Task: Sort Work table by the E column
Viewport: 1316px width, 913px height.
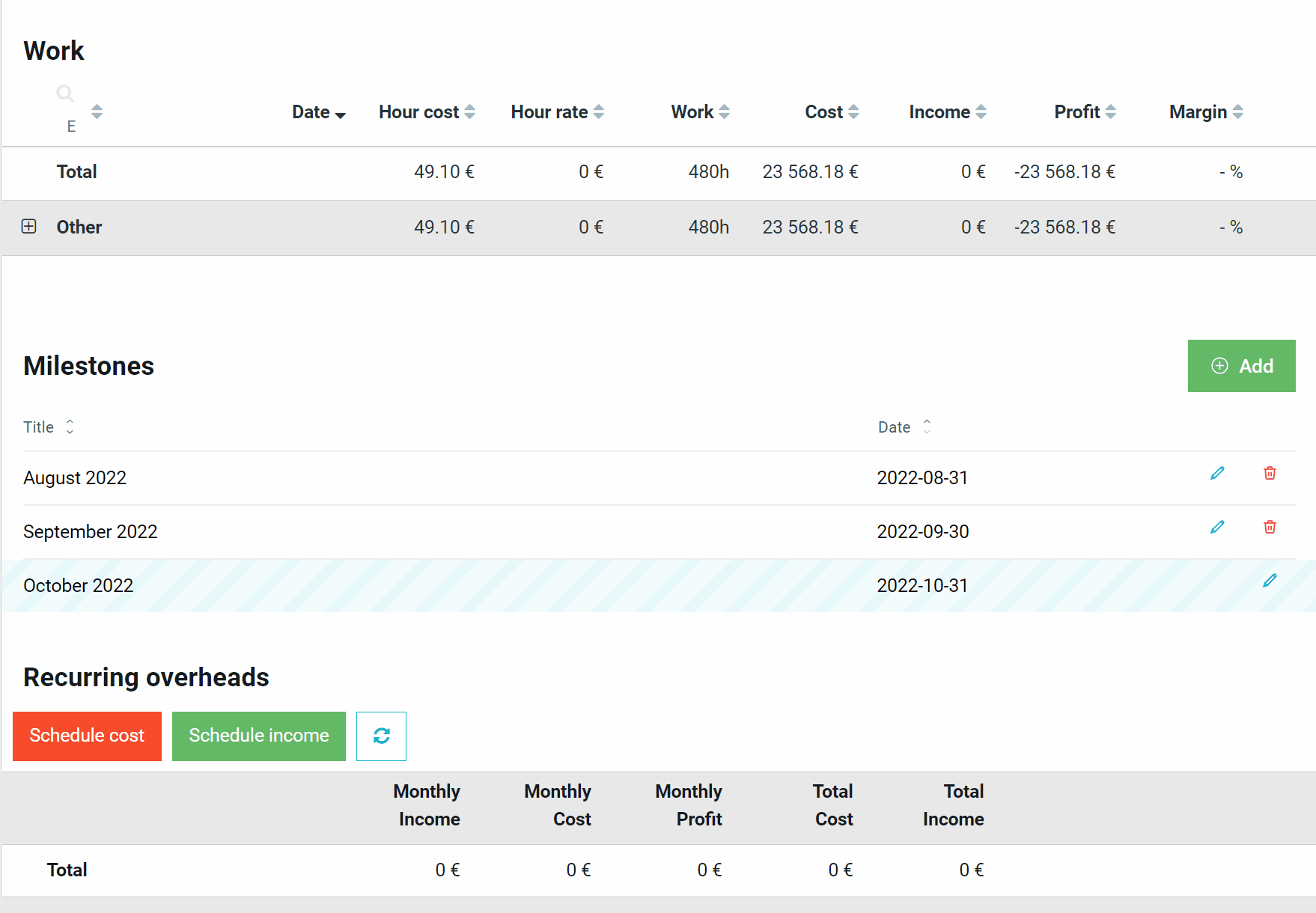Action: click(x=97, y=112)
